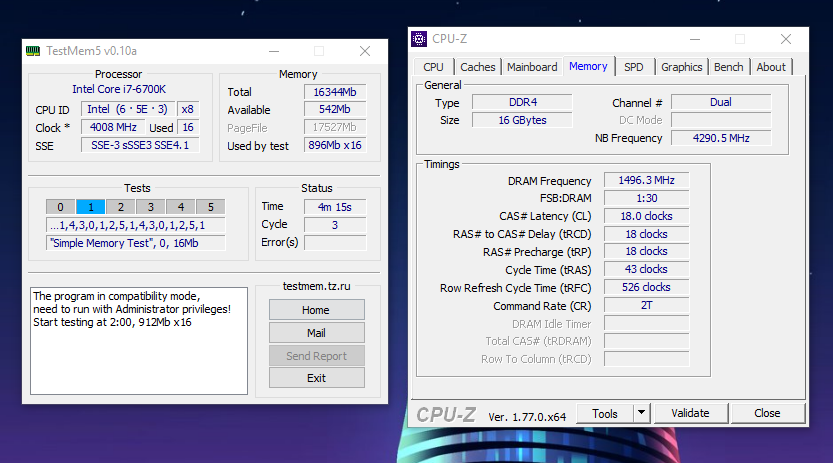Screen dimensions: 833x463
Task: Select the Memory tab in CPU-Z
Action: click(588, 66)
